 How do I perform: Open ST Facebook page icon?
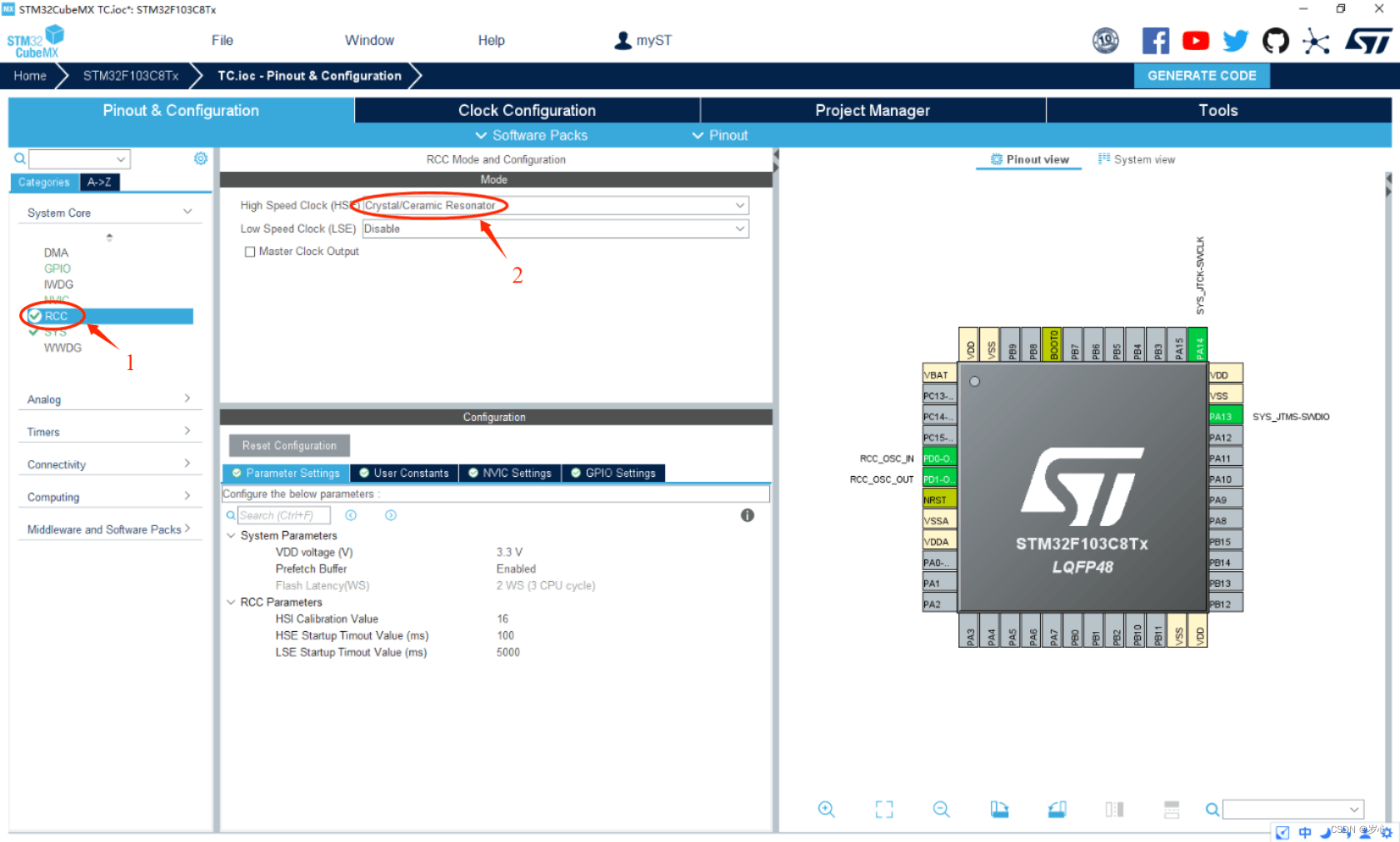point(1155,41)
